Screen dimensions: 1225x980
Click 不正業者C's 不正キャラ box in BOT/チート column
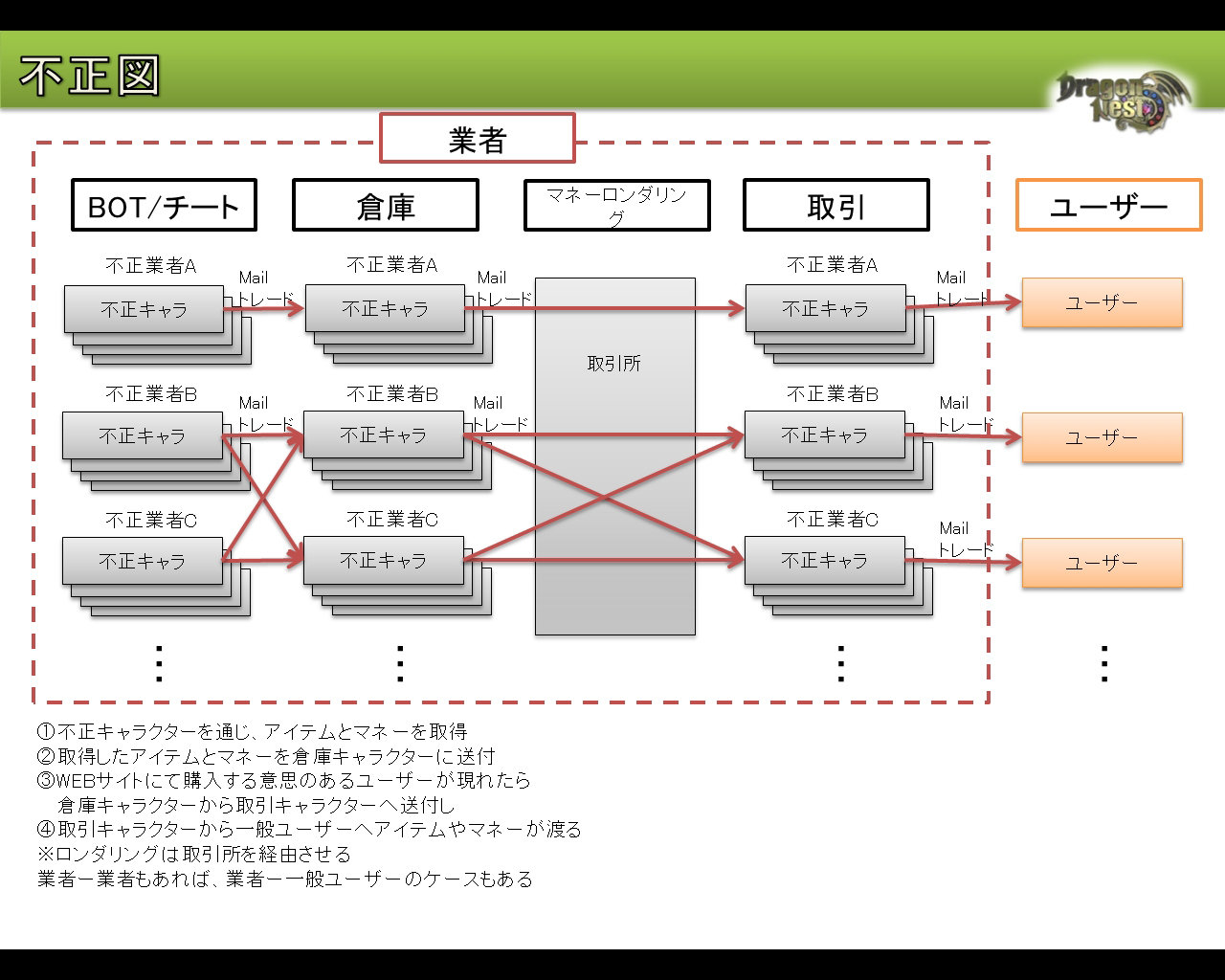[x=142, y=561]
